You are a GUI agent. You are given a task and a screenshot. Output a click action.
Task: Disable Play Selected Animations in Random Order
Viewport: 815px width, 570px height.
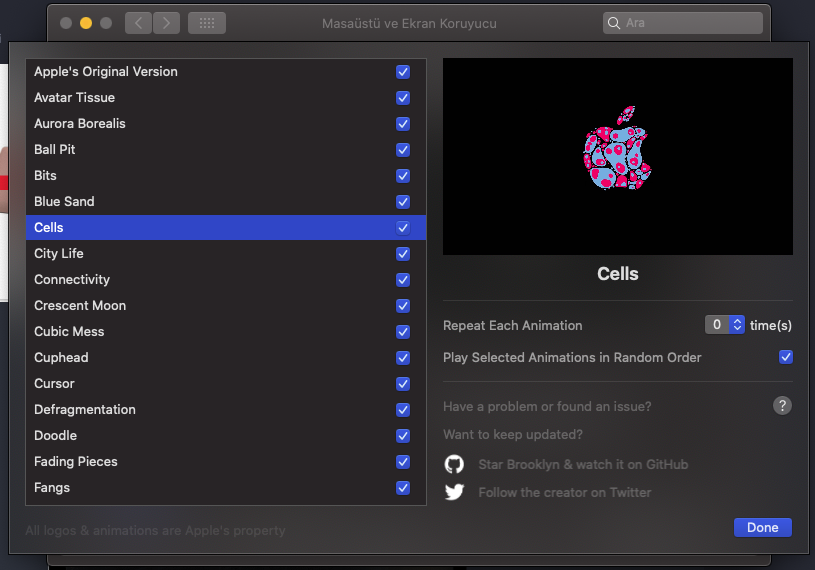pyautogui.click(x=786, y=357)
